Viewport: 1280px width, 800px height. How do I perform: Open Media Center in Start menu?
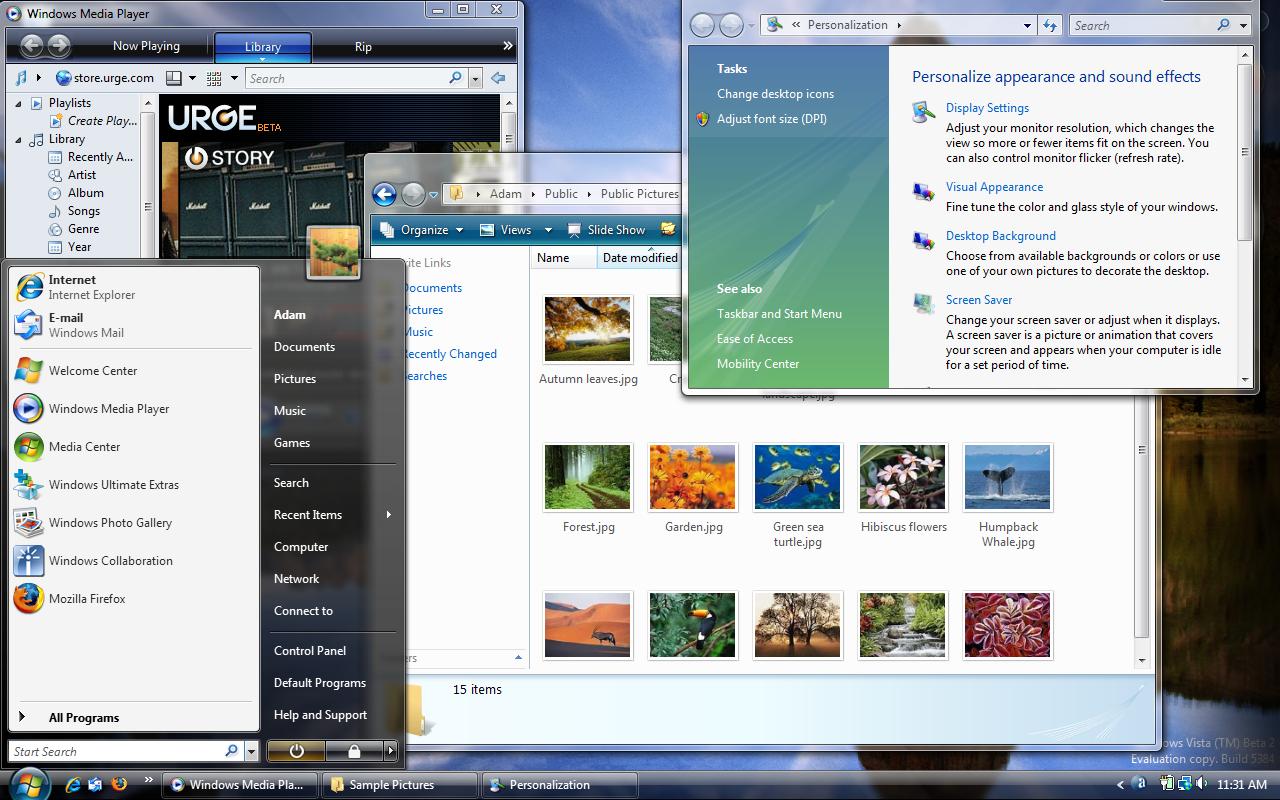134,447
